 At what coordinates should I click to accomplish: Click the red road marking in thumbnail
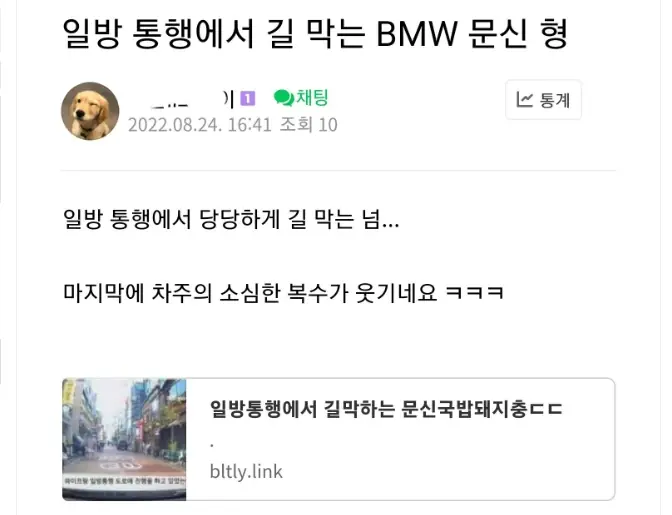click(115, 462)
